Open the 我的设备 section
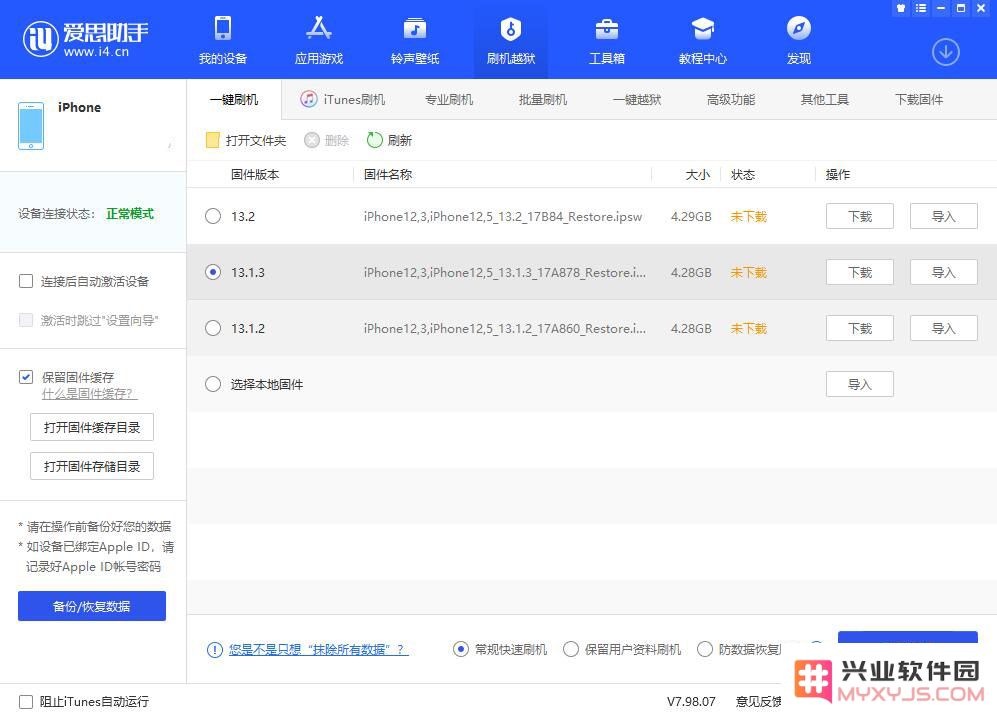997x718 pixels. [x=223, y=41]
